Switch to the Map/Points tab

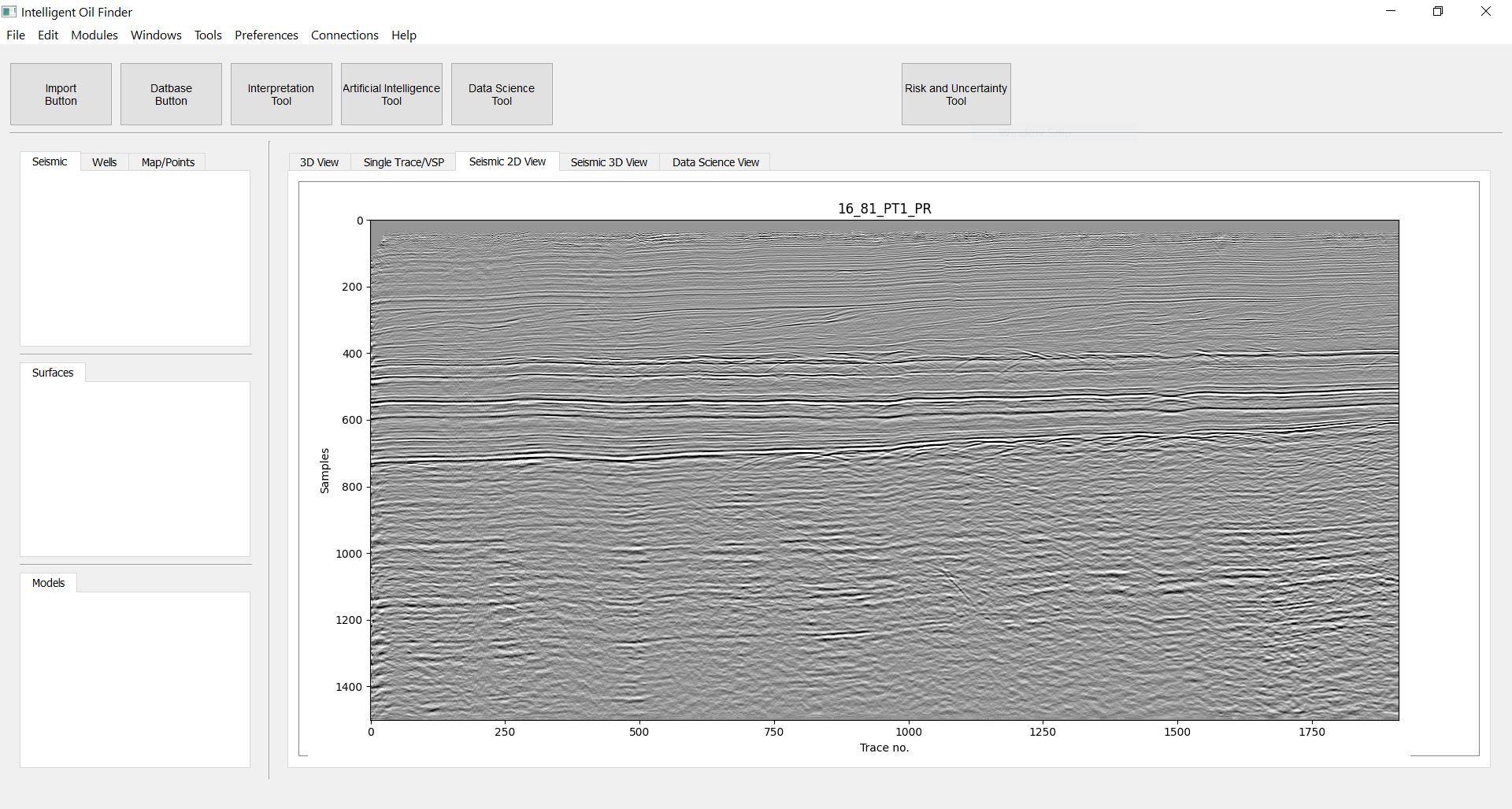click(168, 162)
